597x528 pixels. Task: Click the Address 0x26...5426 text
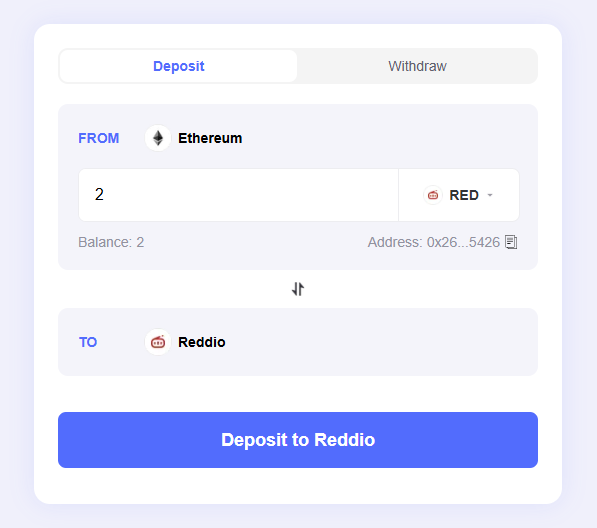tap(434, 242)
